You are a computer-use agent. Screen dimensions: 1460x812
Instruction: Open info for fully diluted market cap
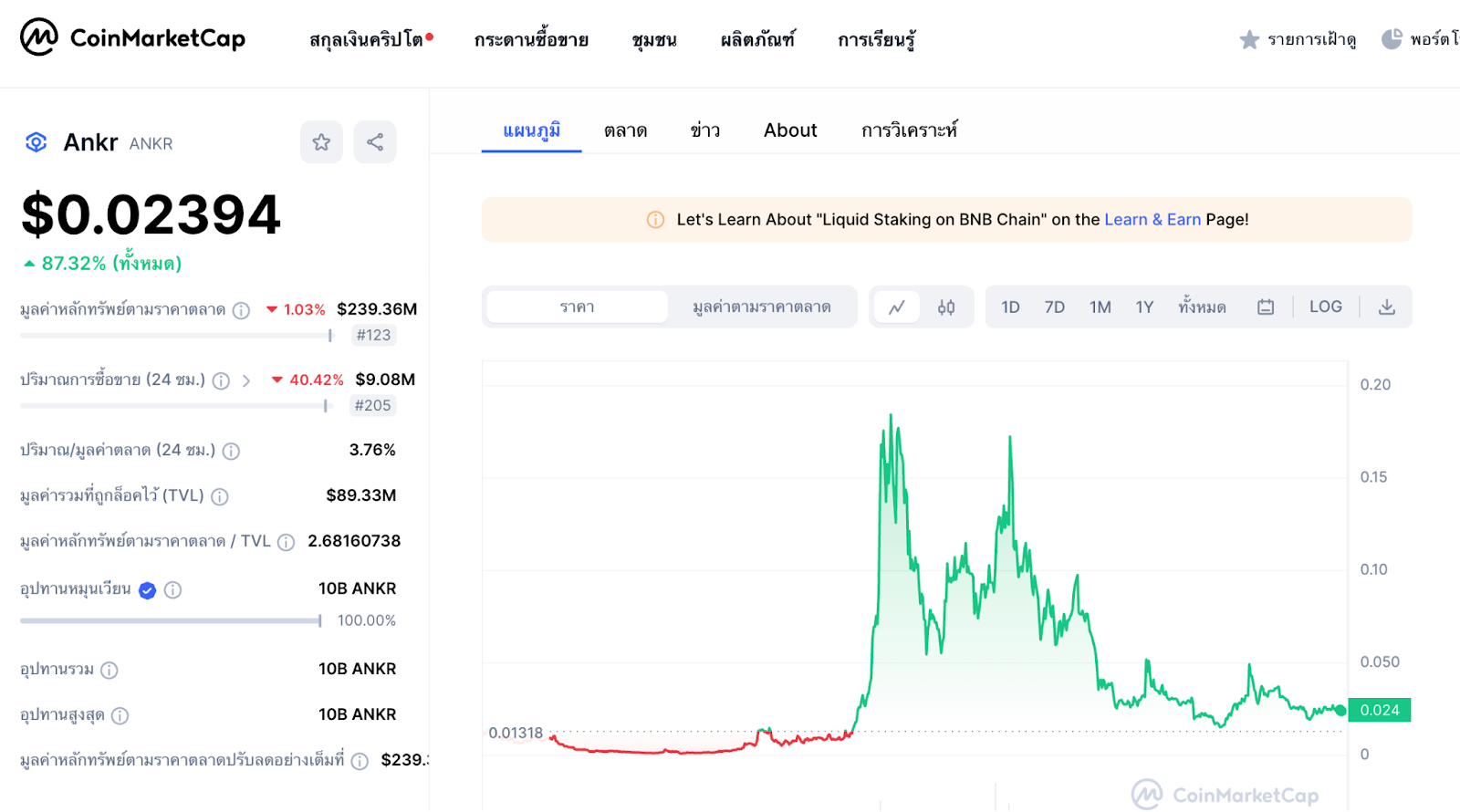(x=360, y=761)
